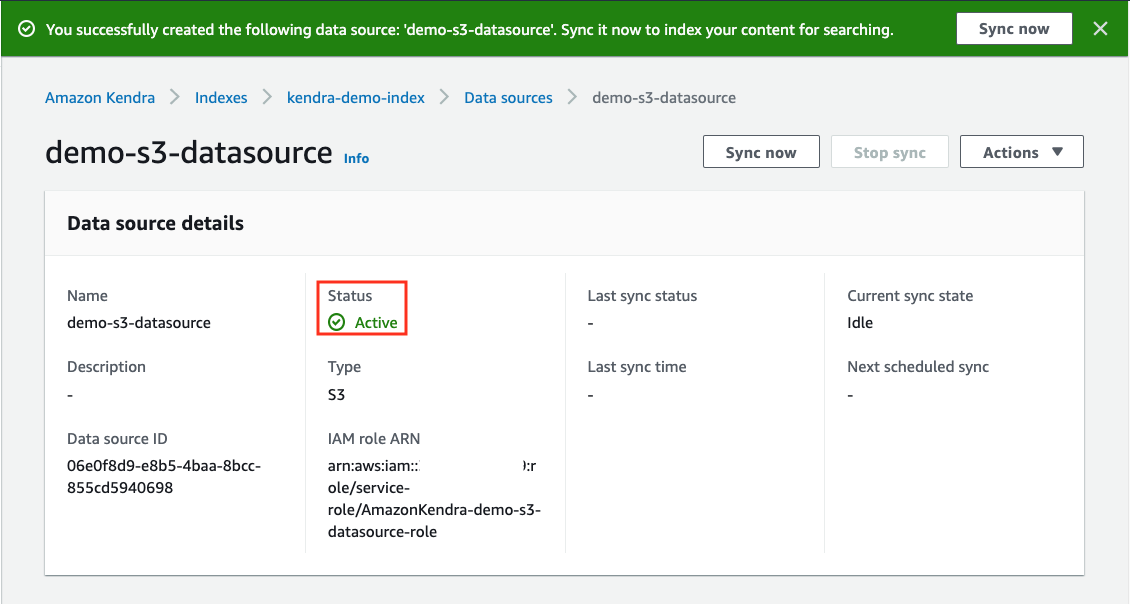
Task: Open the Actions dropdown menu
Action: (x=1021, y=152)
